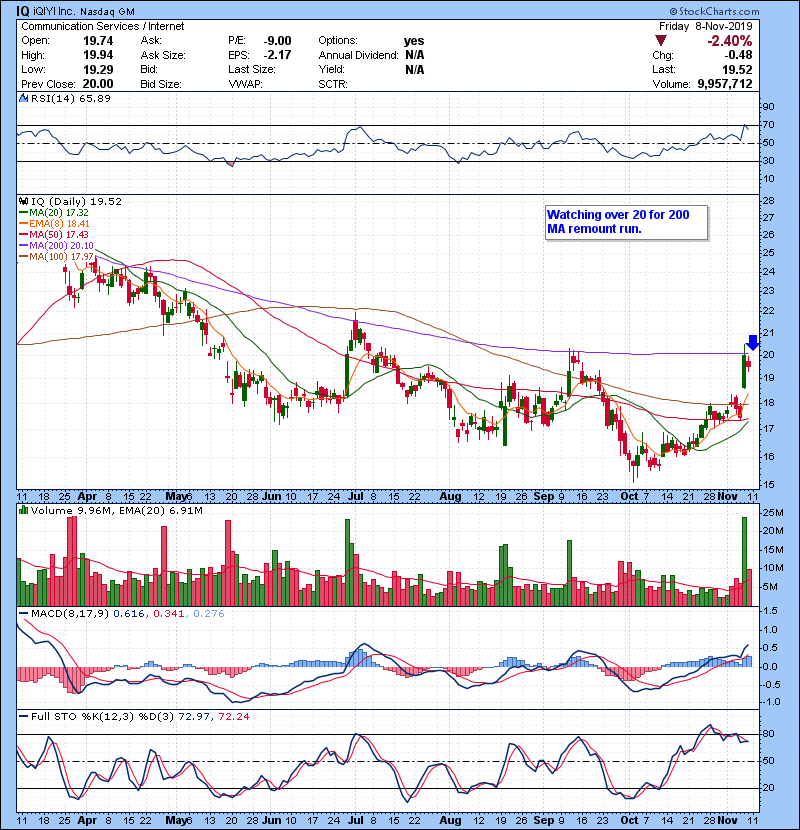Click the EMA(8) 18.41 legend entry
The width and height of the screenshot is (800, 830).
click(54, 224)
